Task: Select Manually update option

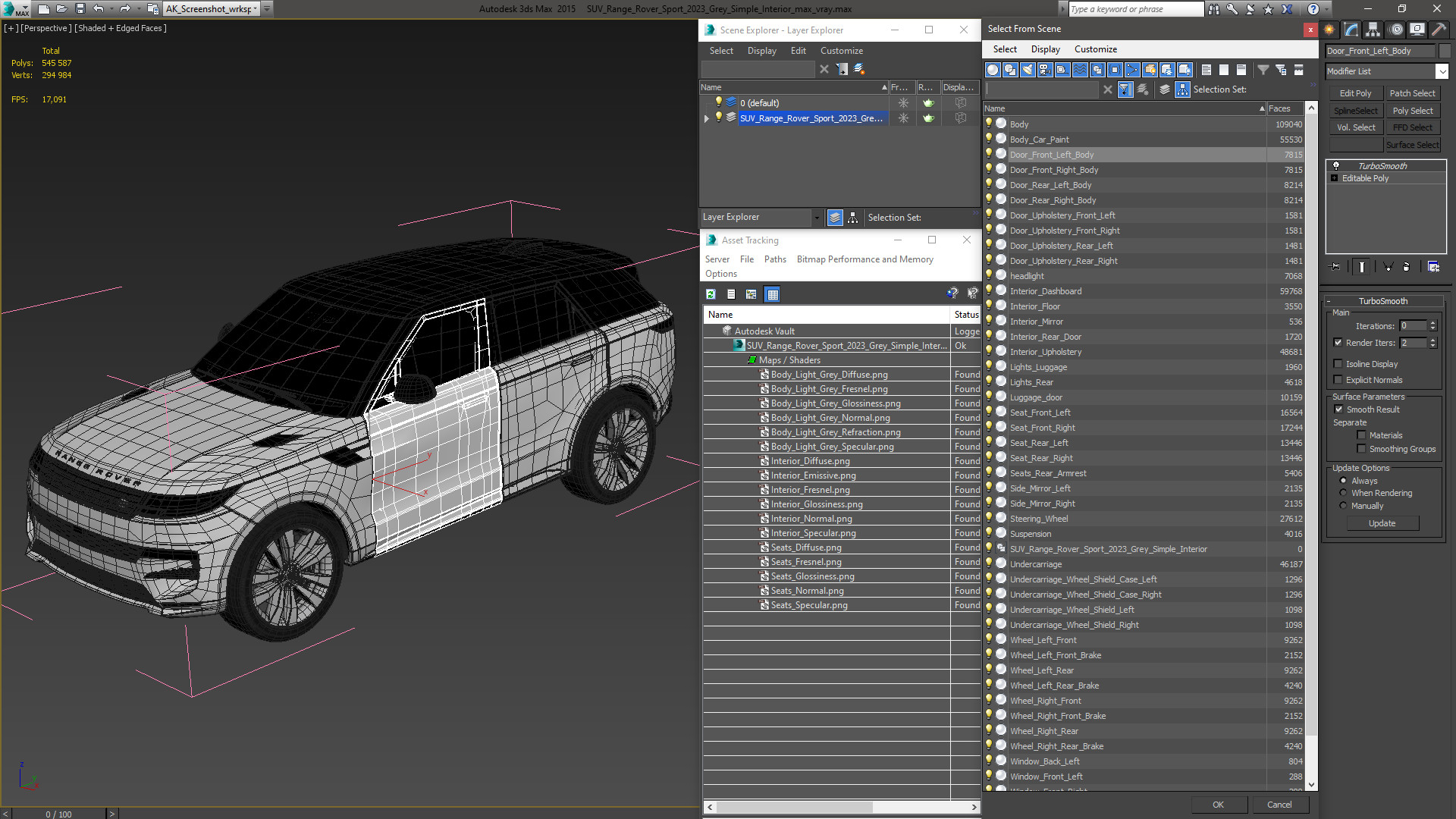Action: click(x=1343, y=506)
